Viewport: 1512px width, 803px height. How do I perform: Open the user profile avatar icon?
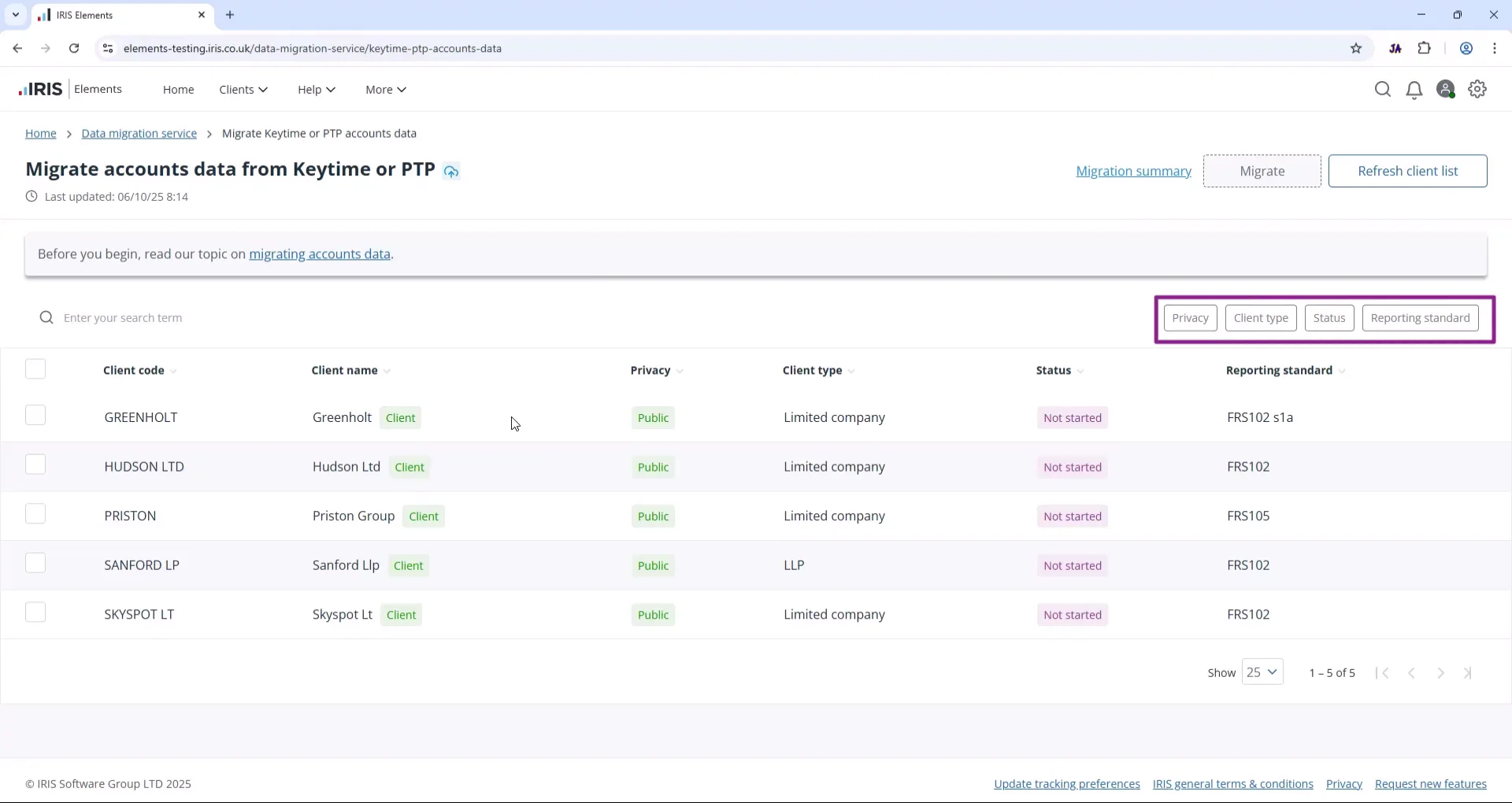(1446, 90)
